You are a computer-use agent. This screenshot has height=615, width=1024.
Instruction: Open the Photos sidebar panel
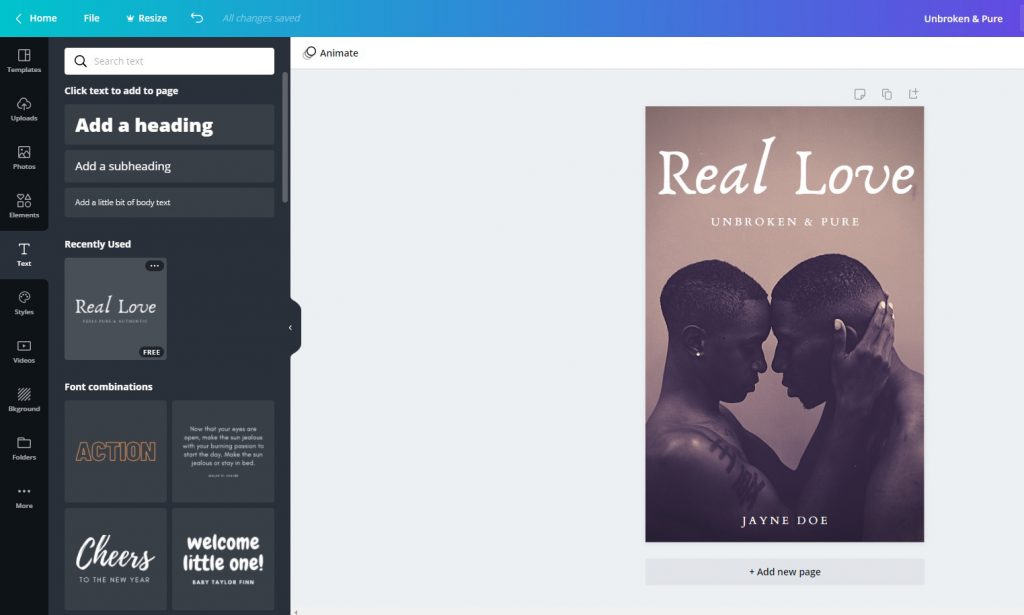coord(24,157)
